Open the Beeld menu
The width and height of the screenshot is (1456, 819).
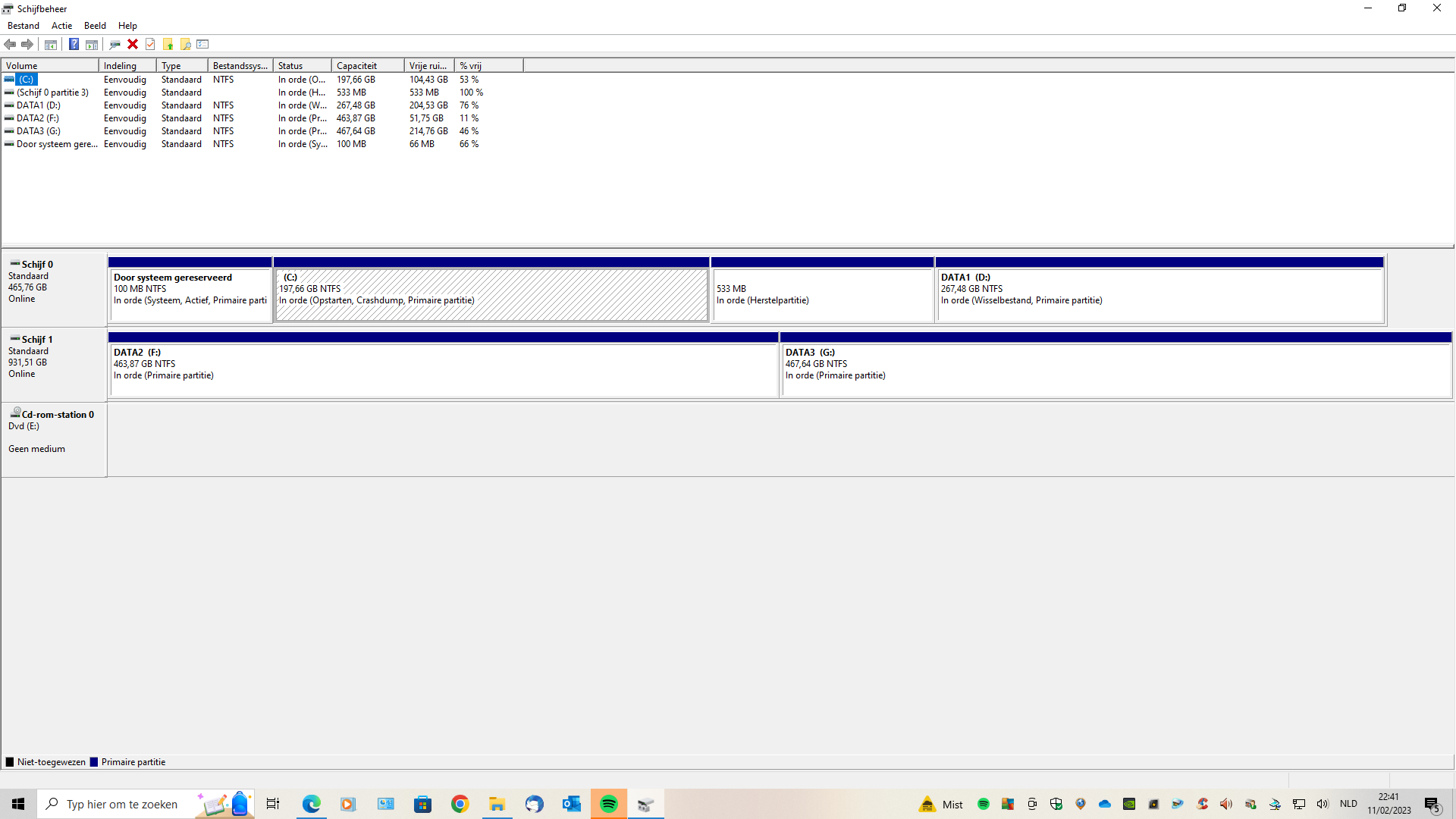pos(95,26)
